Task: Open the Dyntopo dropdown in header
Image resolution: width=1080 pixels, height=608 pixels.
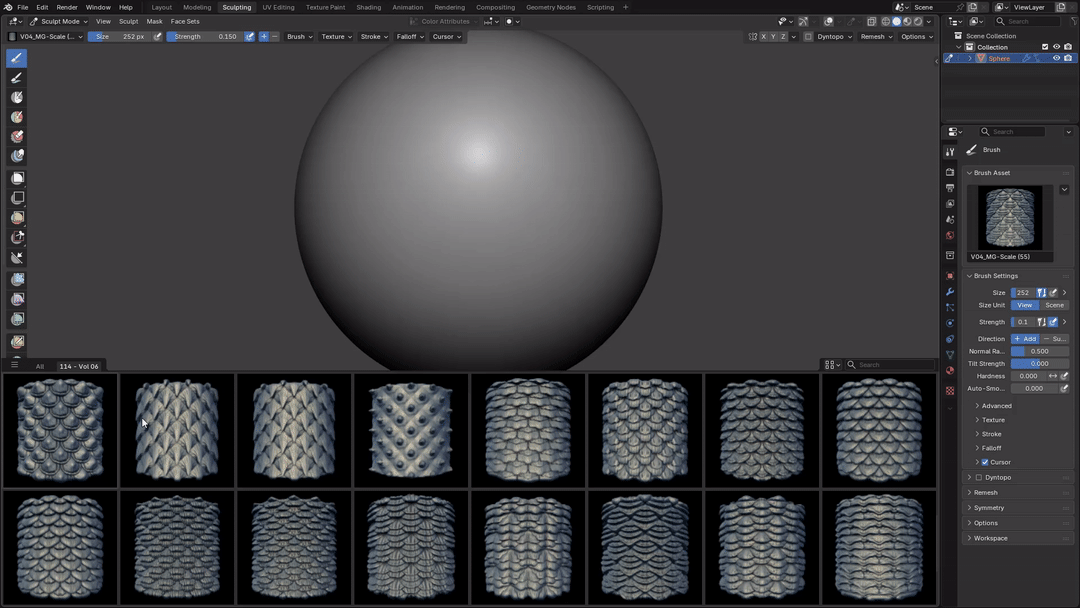Action: pyautogui.click(x=834, y=36)
